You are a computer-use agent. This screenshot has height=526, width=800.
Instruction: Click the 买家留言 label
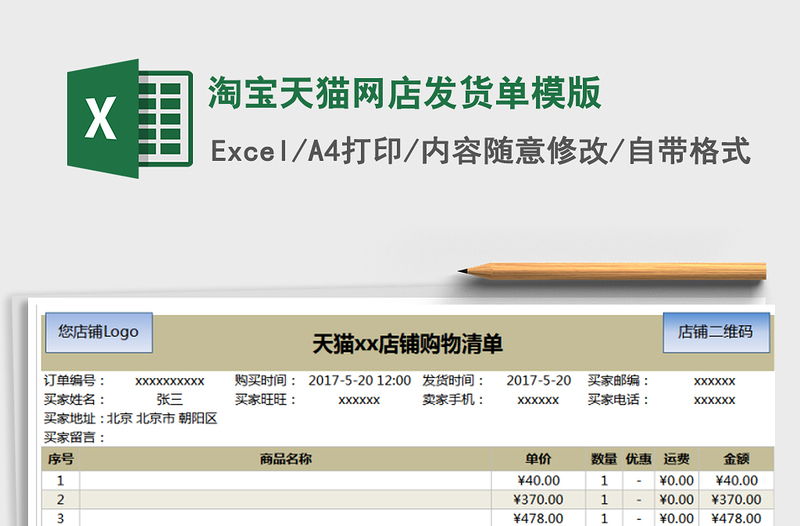(x=74, y=437)
